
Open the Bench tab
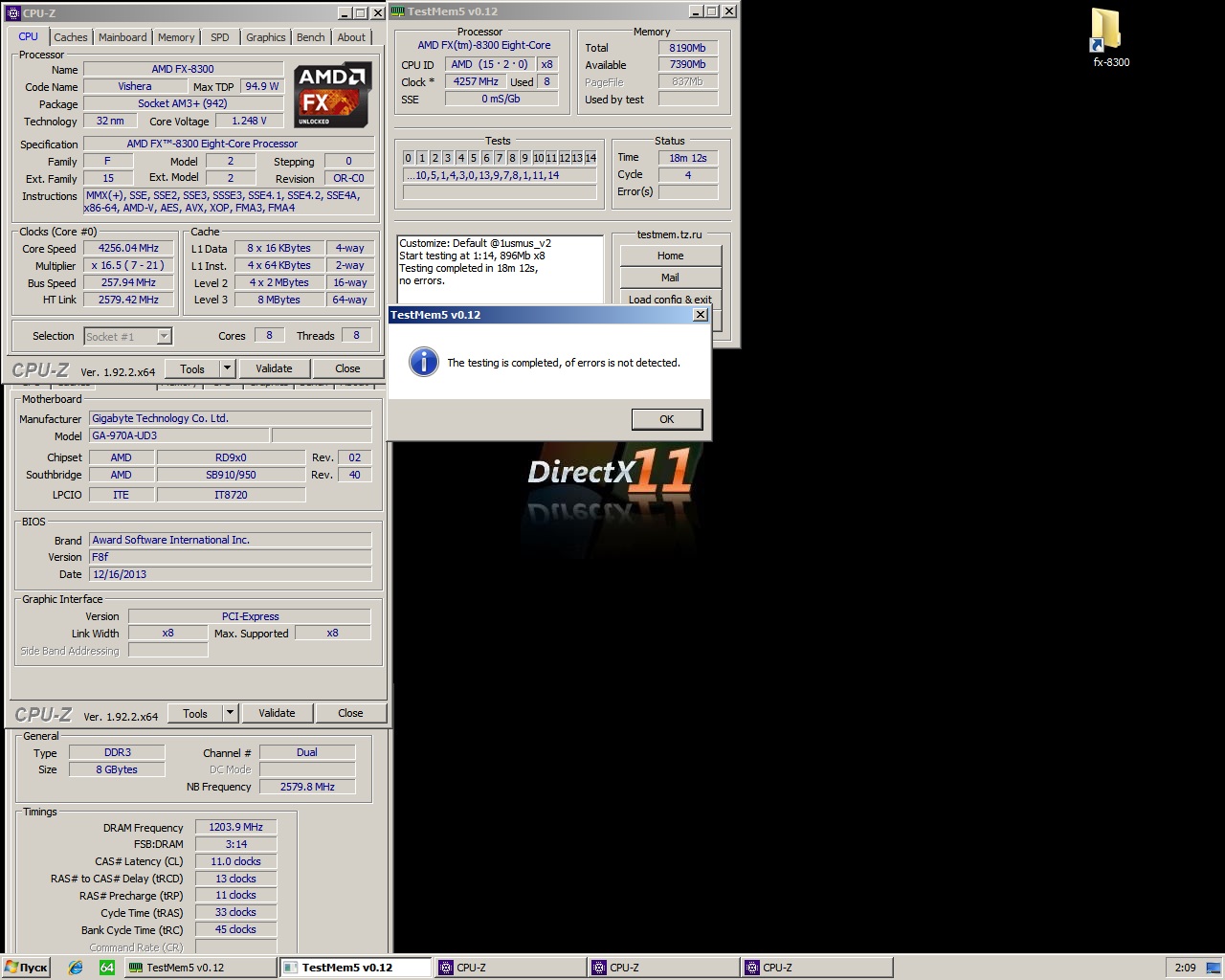[x=311, y=37]
